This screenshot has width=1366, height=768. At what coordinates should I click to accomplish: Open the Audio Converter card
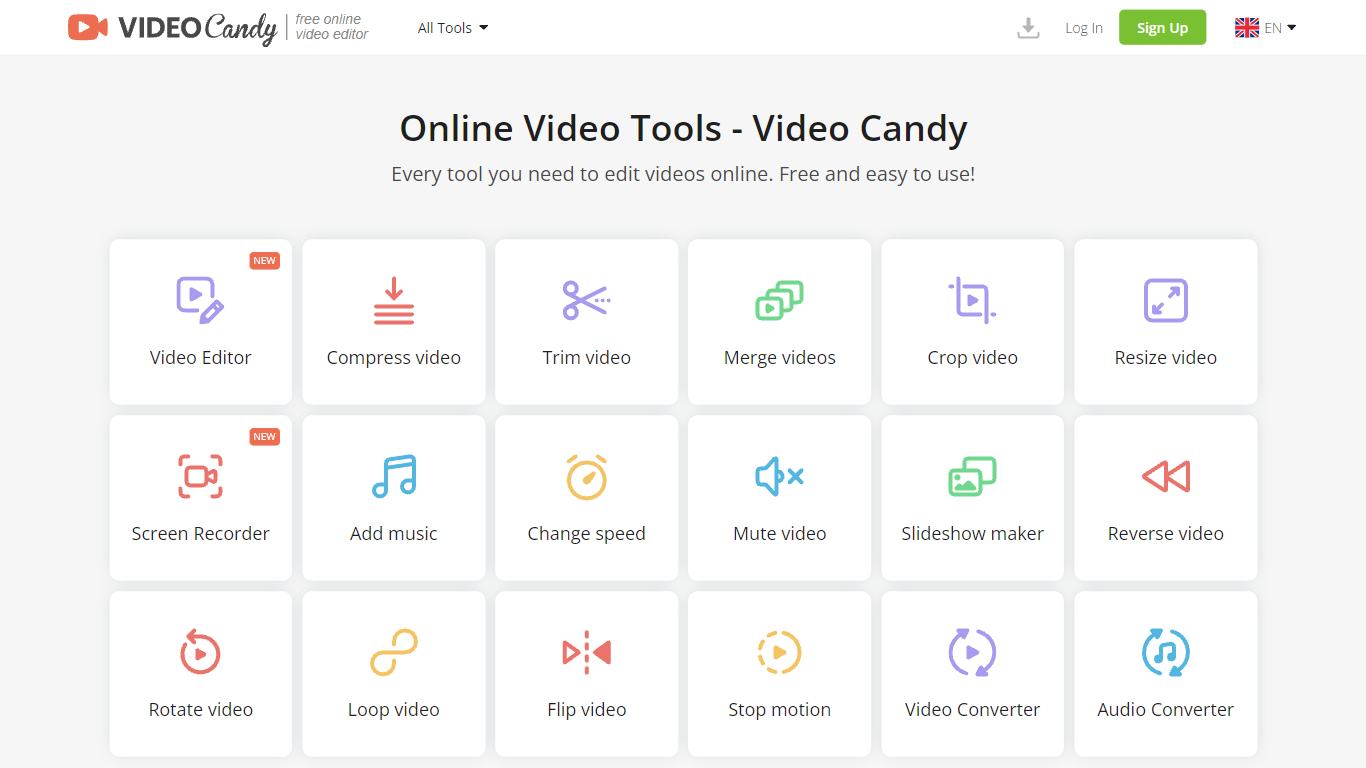pos(1165,673)
